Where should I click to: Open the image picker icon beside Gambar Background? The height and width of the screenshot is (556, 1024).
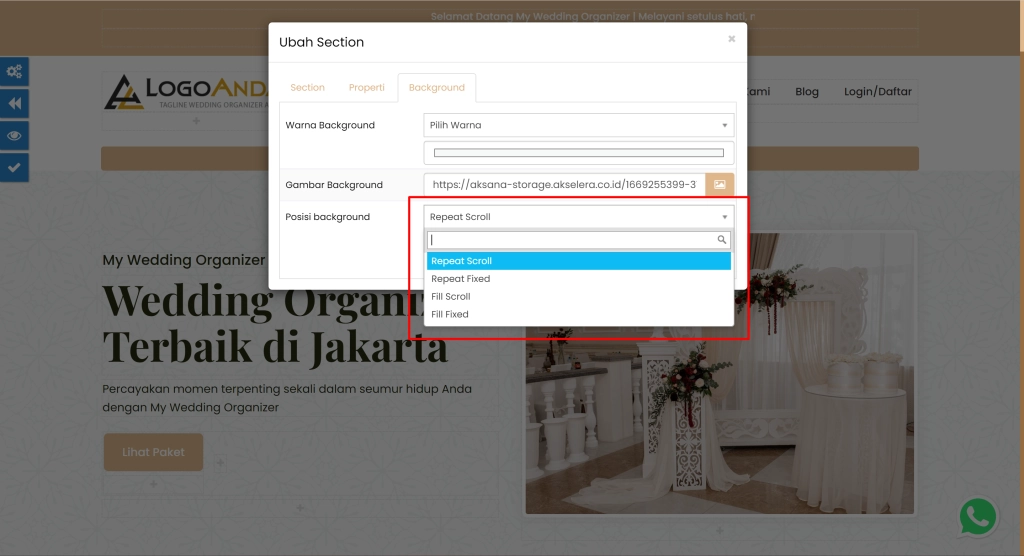click(x=719, y=185)
